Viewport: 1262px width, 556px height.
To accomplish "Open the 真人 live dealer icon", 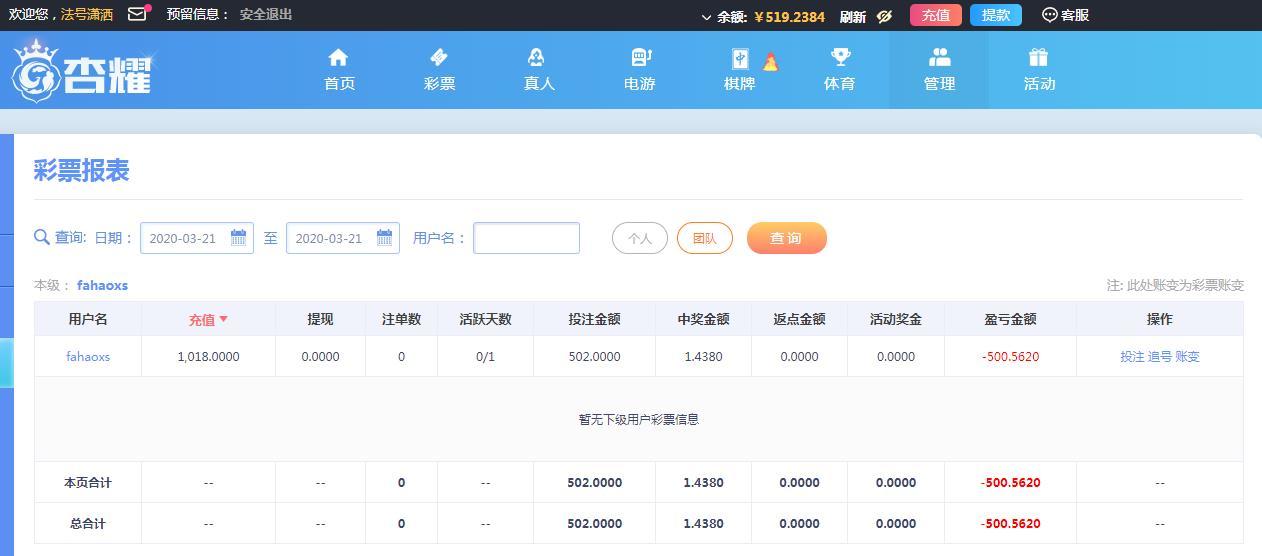I will coord(538,58).
